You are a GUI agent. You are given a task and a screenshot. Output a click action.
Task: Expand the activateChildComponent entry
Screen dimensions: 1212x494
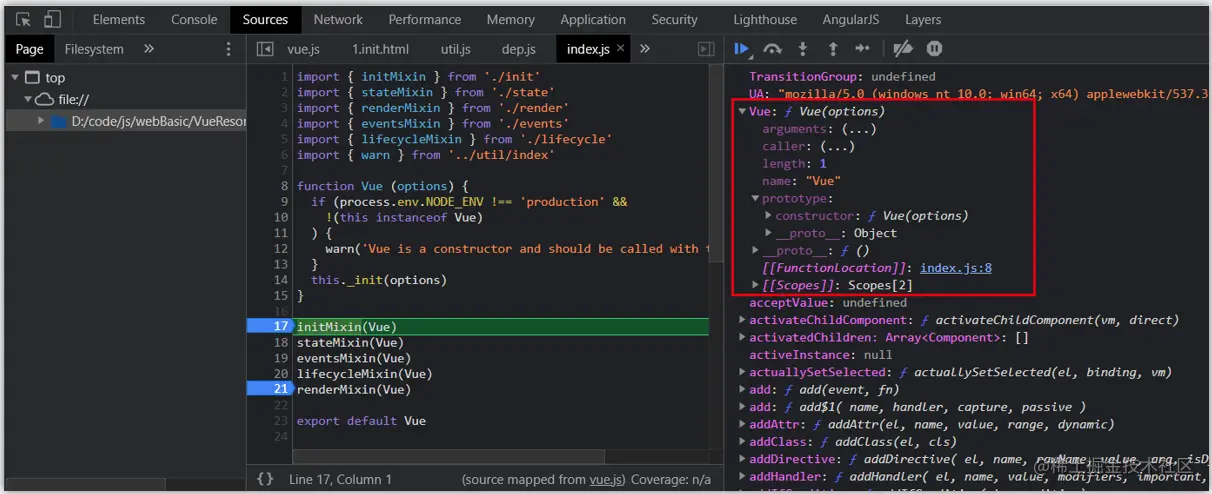tap(742, 320)
